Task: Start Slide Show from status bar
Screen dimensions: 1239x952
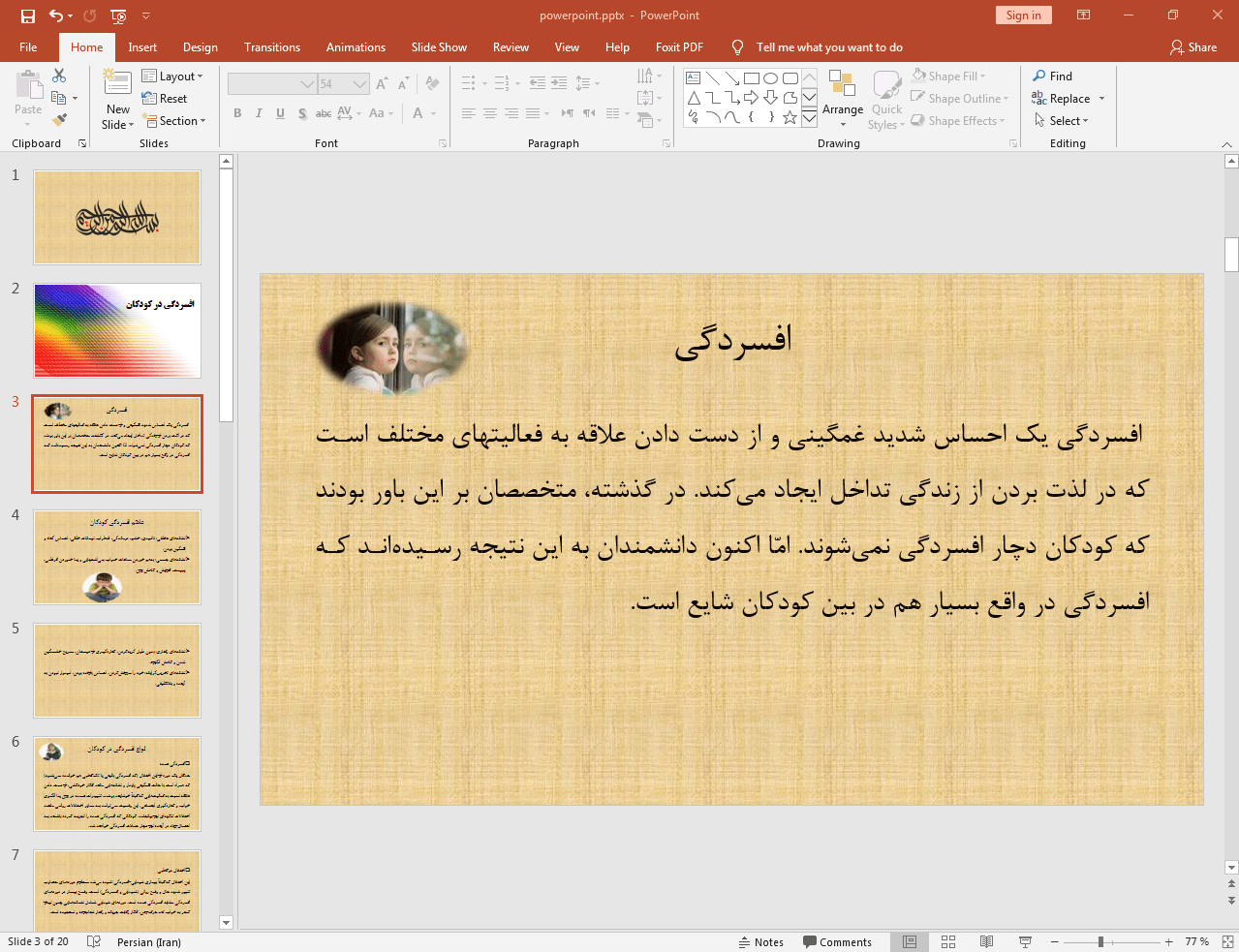Action: 1025,941
